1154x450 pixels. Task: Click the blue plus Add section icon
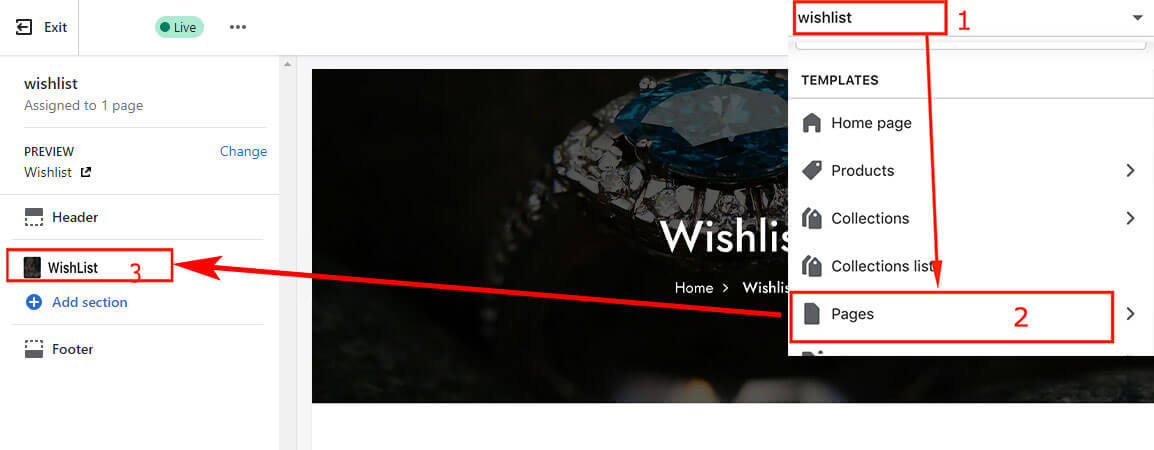[34, 302]
